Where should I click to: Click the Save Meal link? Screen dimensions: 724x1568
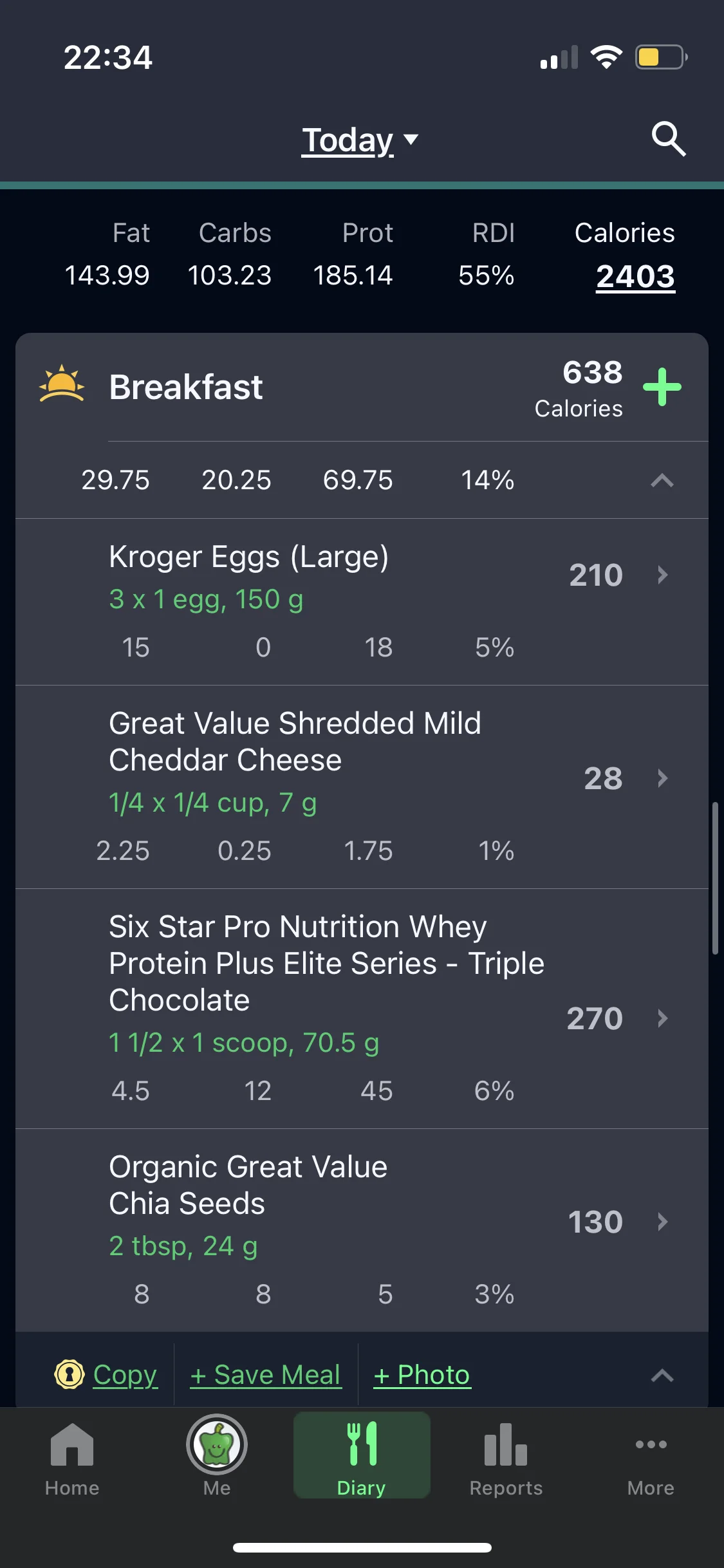point(266,1375)
